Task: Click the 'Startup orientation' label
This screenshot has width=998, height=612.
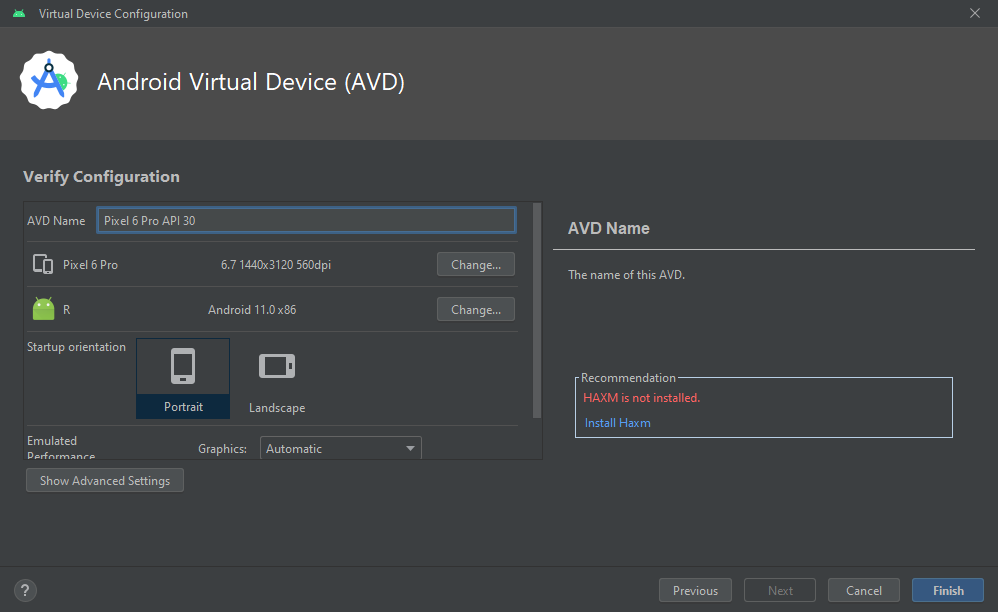Action: (x=76, y=347)
